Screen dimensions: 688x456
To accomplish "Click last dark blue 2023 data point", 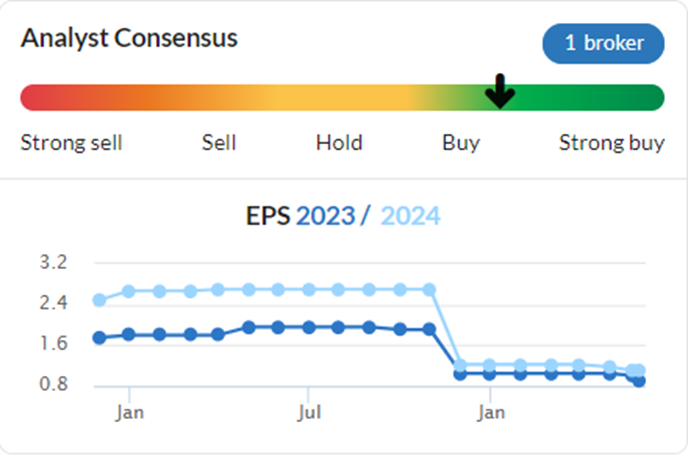I will 639,381.
